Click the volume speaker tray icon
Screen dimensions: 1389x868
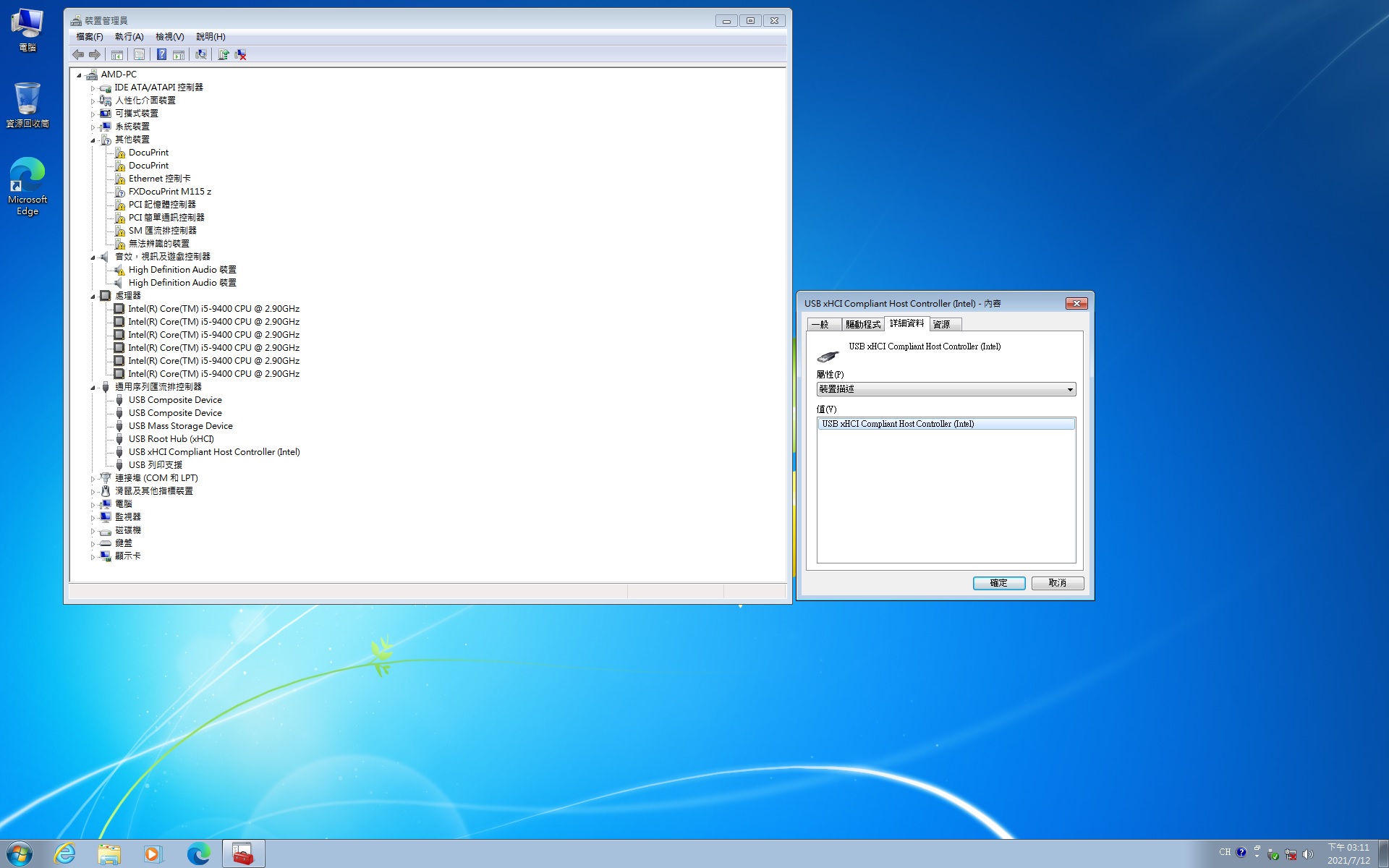click(x=1307, y=854)
